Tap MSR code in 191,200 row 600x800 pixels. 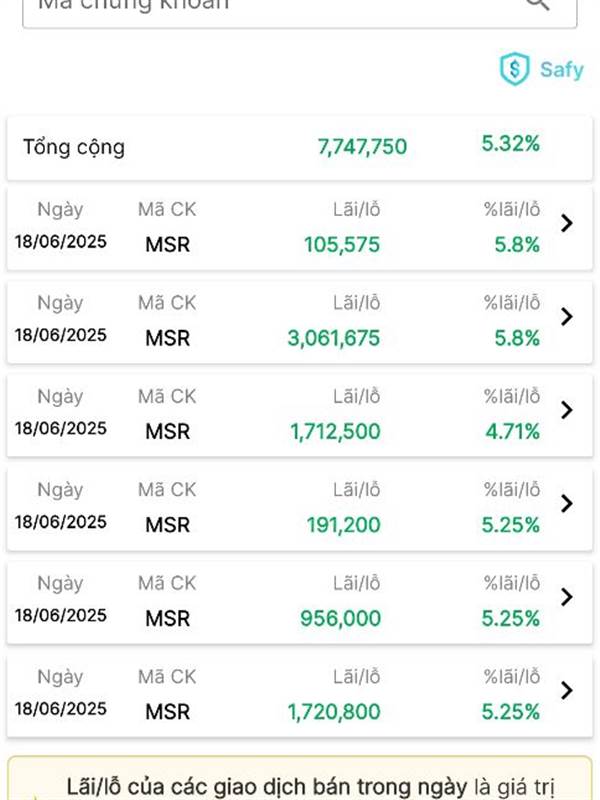pyautogui.click(x=167, y=525)
